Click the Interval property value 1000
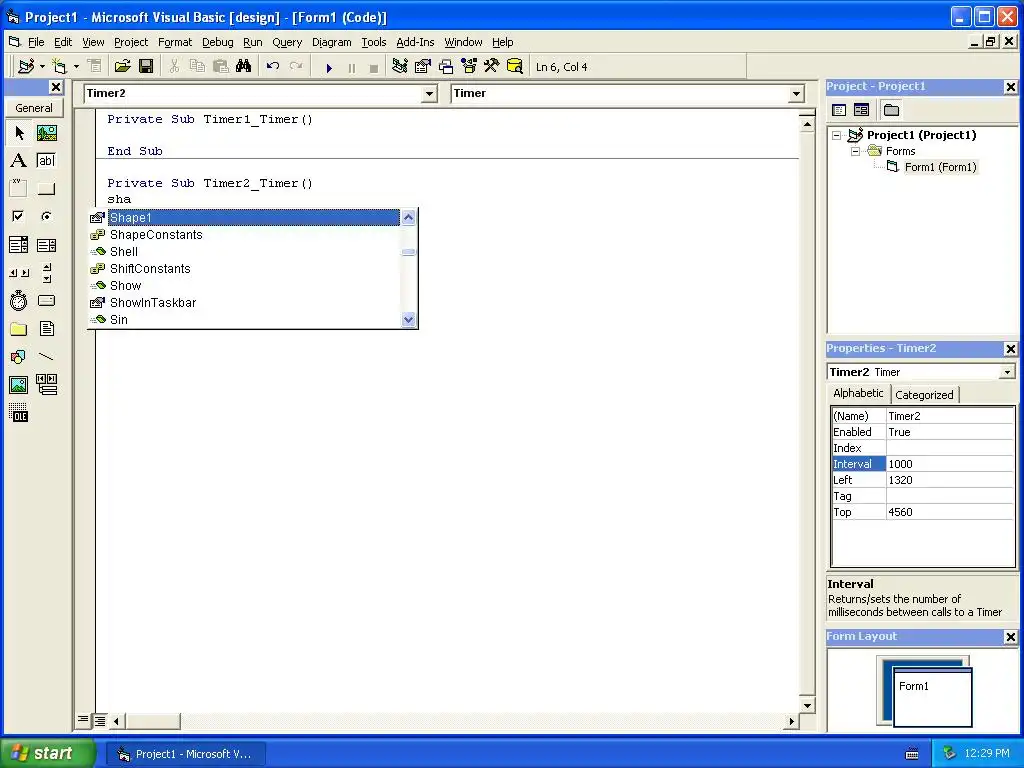The image size is (1024, 768). click(950, 464)
